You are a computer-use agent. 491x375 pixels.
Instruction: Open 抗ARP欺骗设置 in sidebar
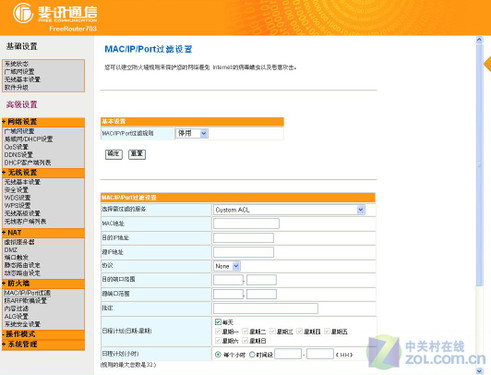click(25, 301)
